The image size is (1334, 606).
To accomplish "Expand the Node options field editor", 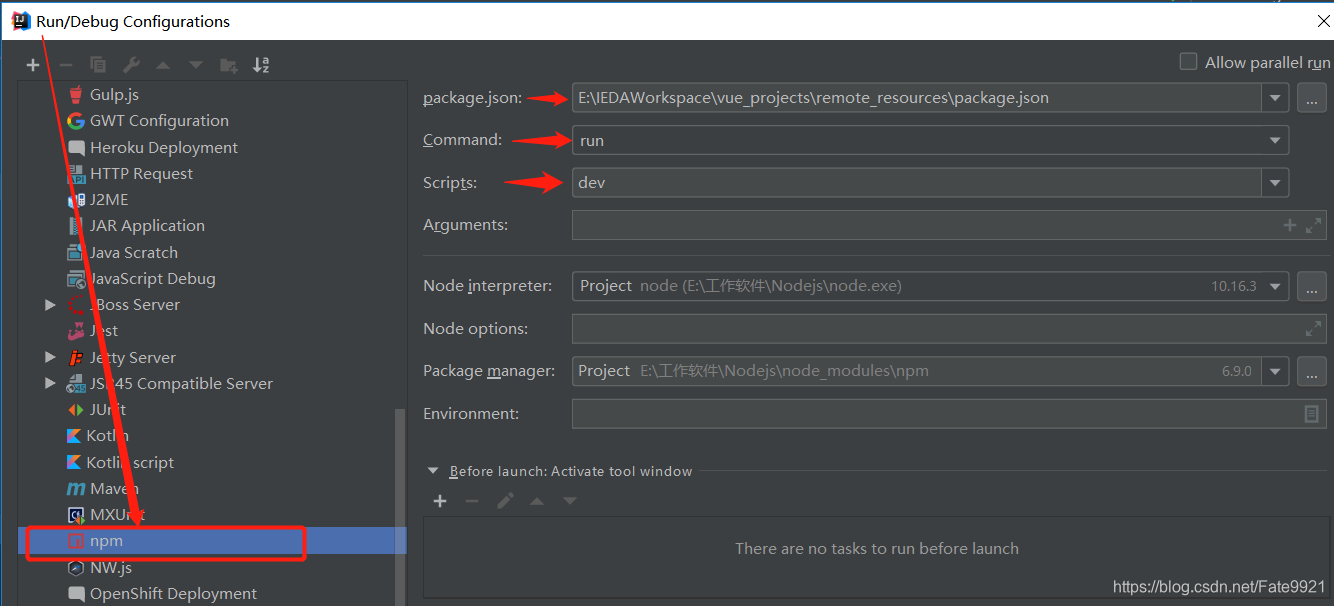I will (1314, 329).
